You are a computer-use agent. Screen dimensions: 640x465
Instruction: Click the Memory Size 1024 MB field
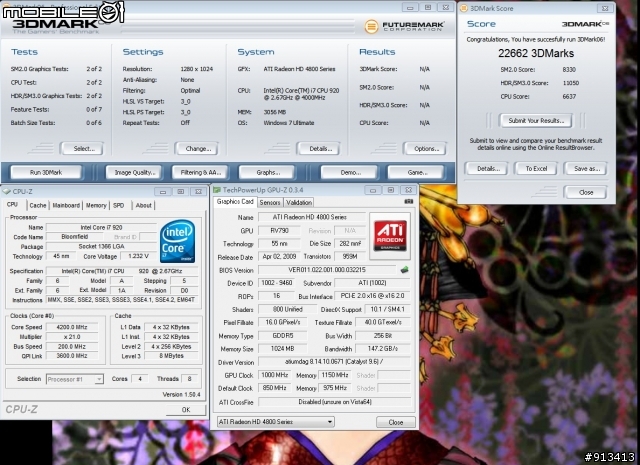[x=282, y=349]
